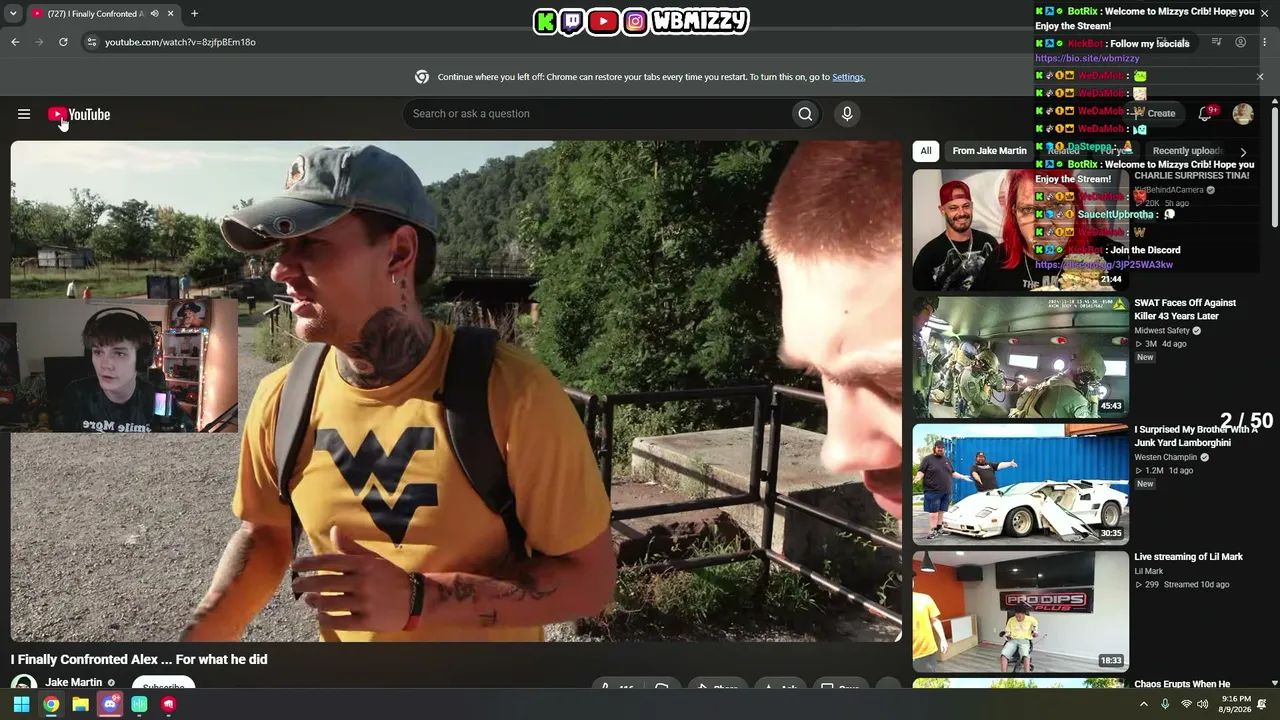Open the Wi-Fi network tray icon

(x=1186, y=704)
